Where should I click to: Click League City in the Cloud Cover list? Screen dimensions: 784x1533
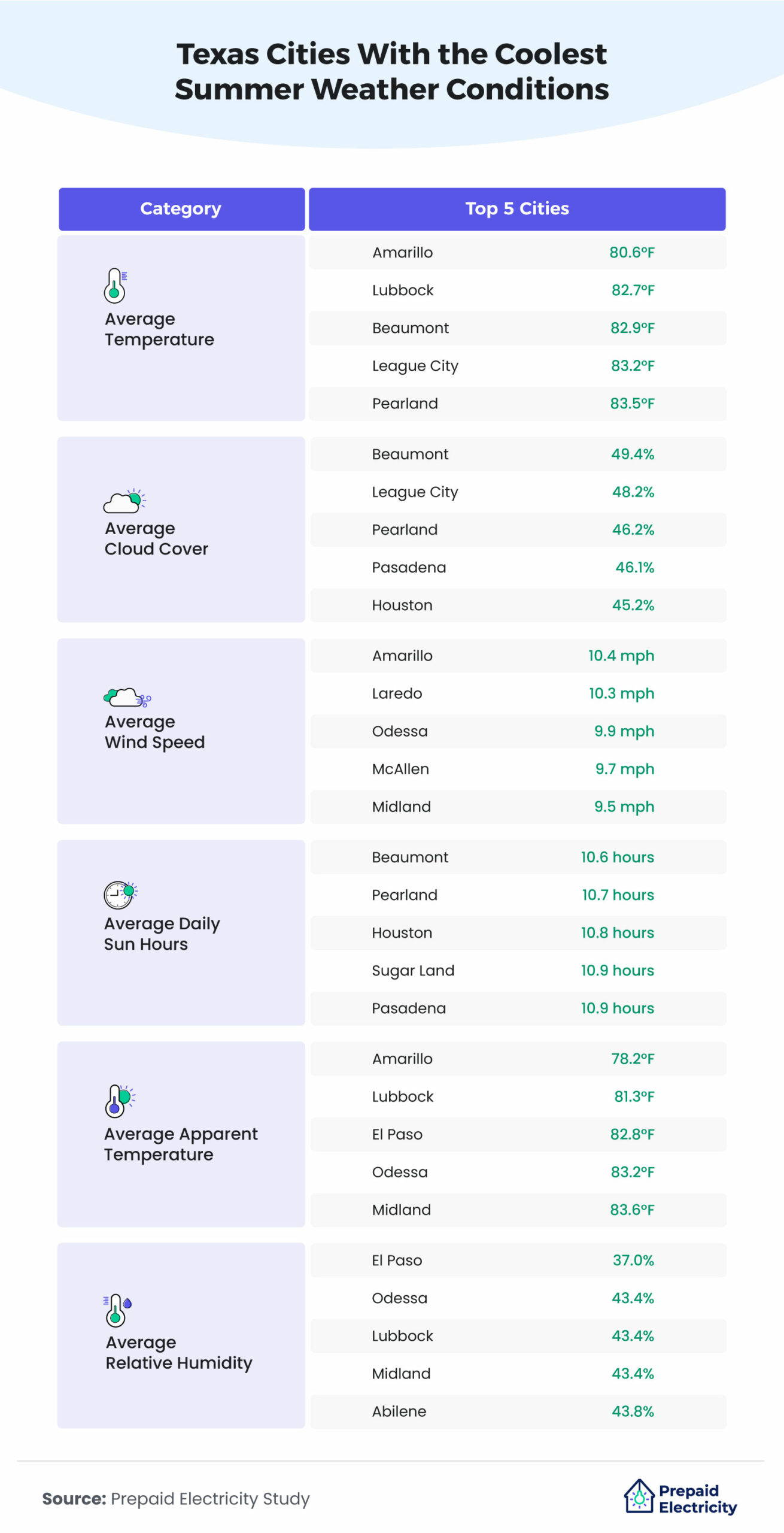click(x=415, y=492)
